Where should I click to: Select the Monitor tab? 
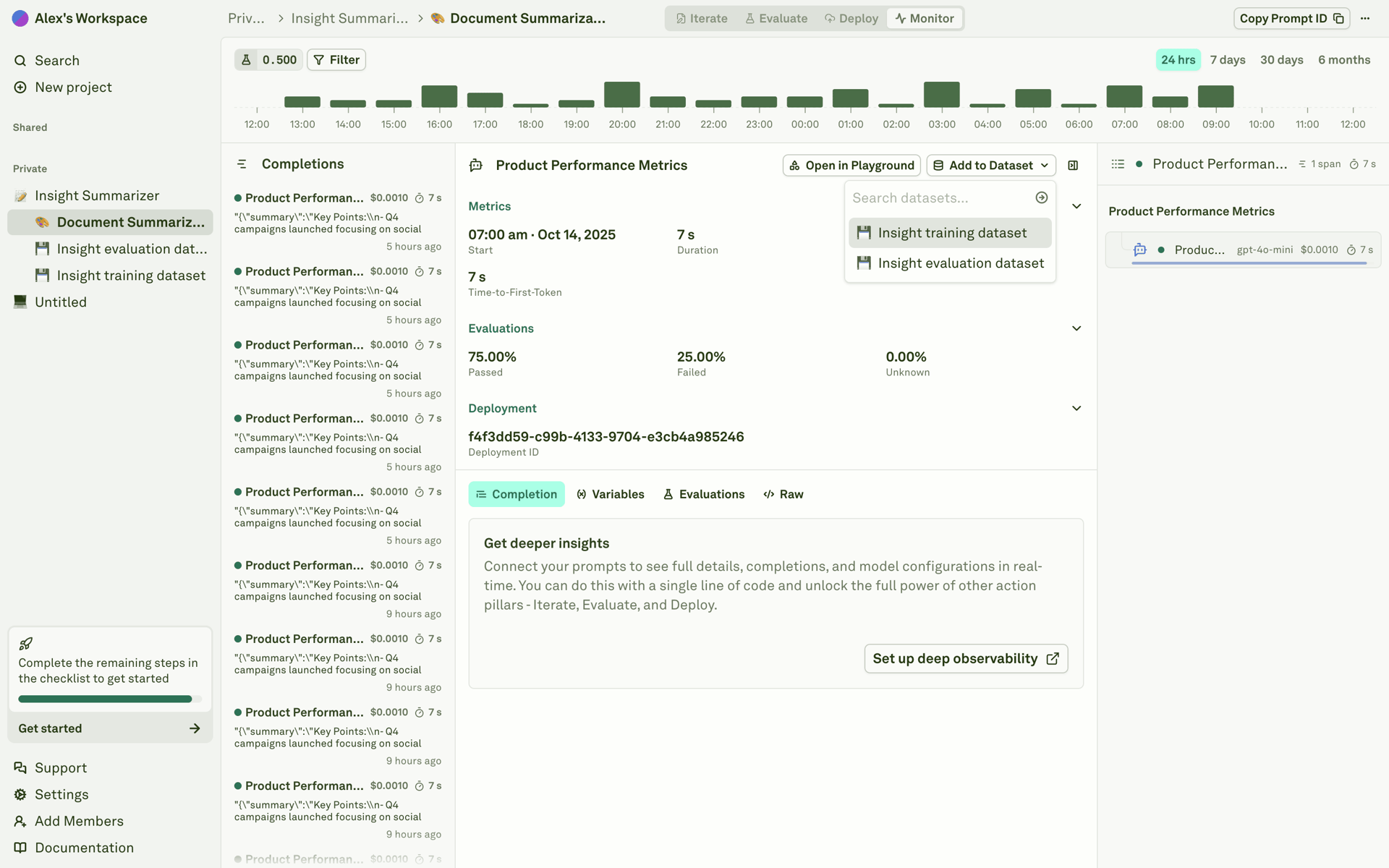[925, 19]
